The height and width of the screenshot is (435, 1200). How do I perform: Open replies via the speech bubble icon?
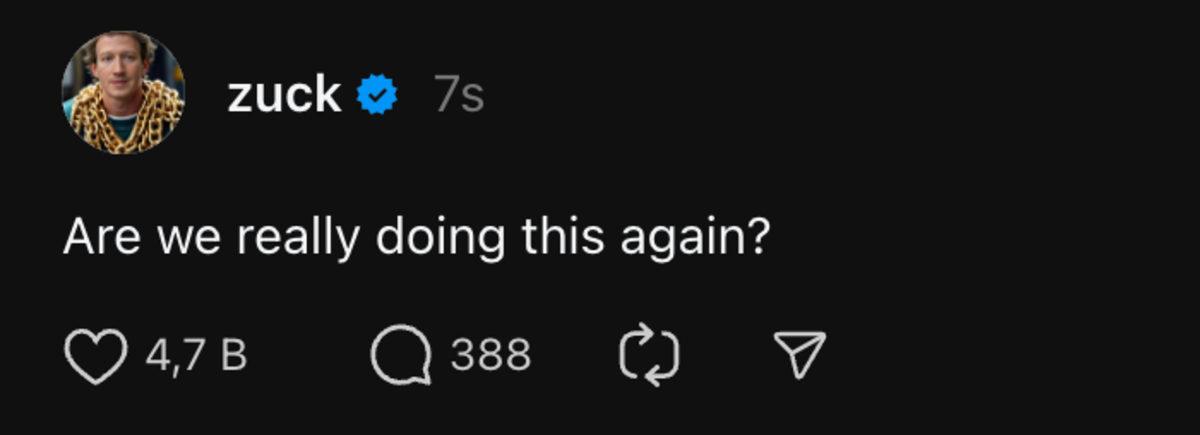[401, 357]
